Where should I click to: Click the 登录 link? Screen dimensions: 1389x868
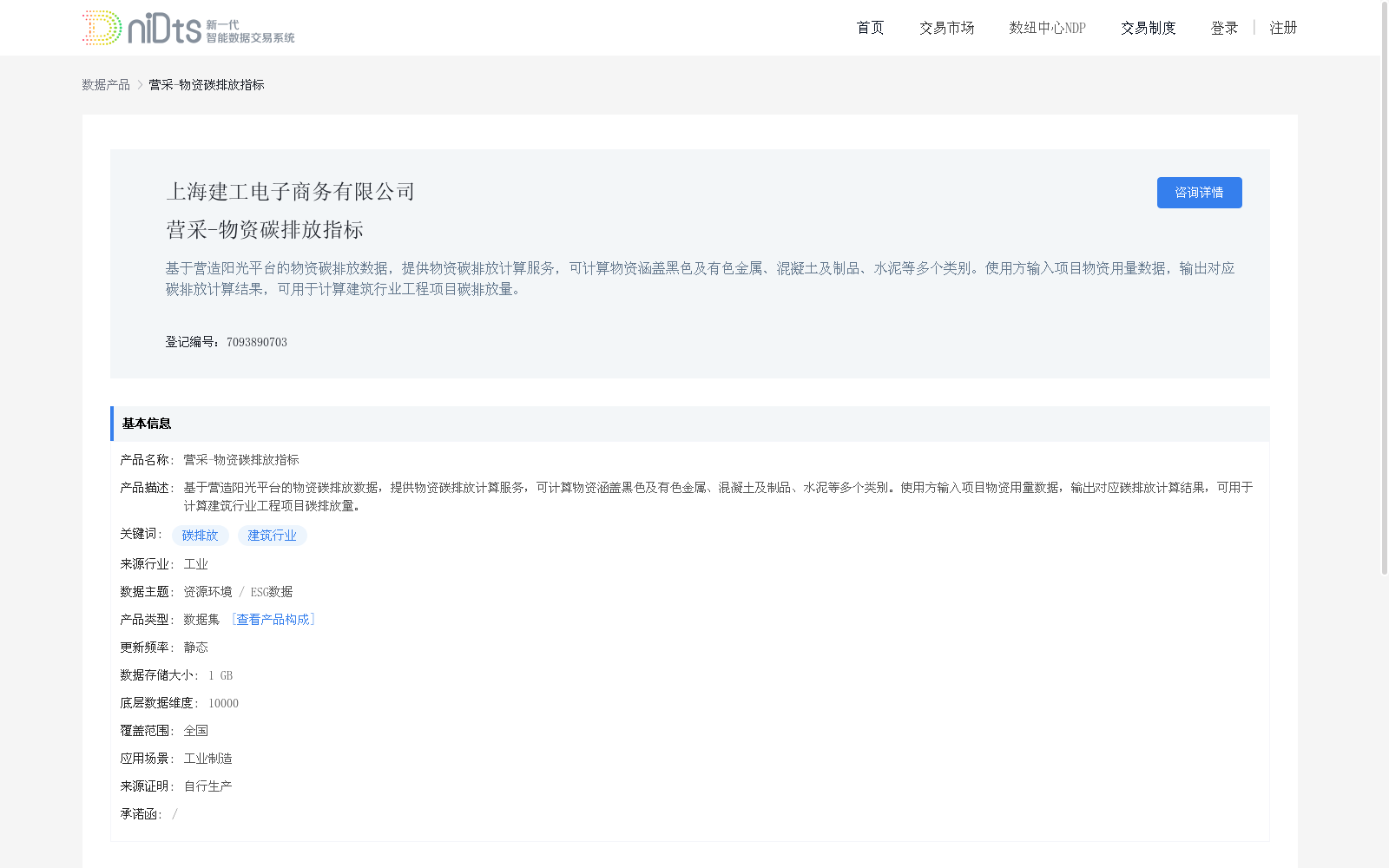tap(1224, 28)
